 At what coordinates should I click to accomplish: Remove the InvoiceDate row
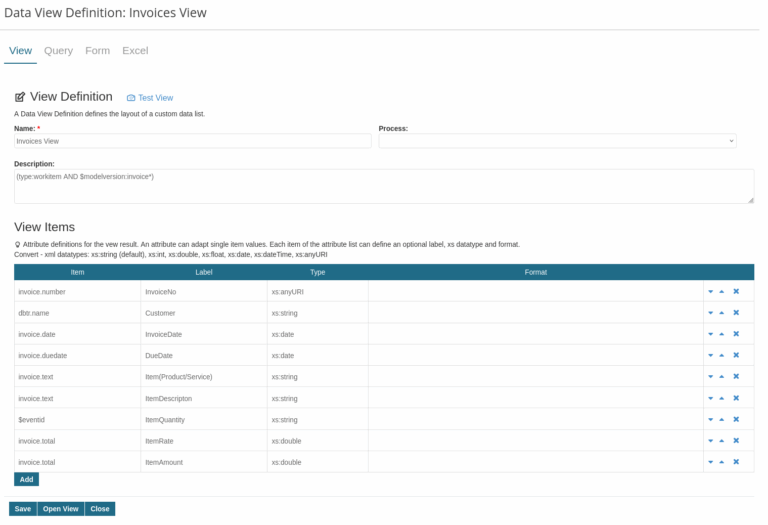(736, 334)
